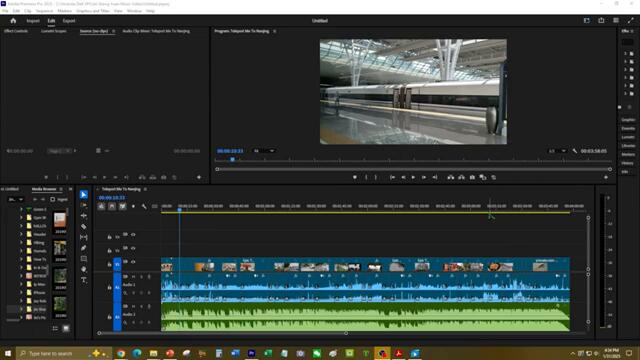This screenshot has width=640, height=360.
Task: Open Timeline Display Settings wrench
Action: (x=144, y=207)
